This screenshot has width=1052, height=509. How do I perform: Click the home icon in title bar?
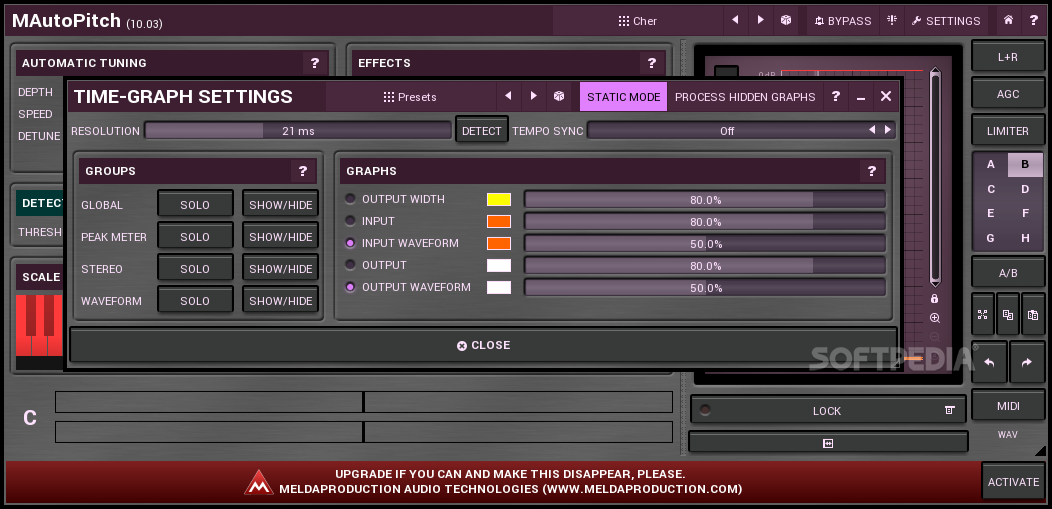1008,20
